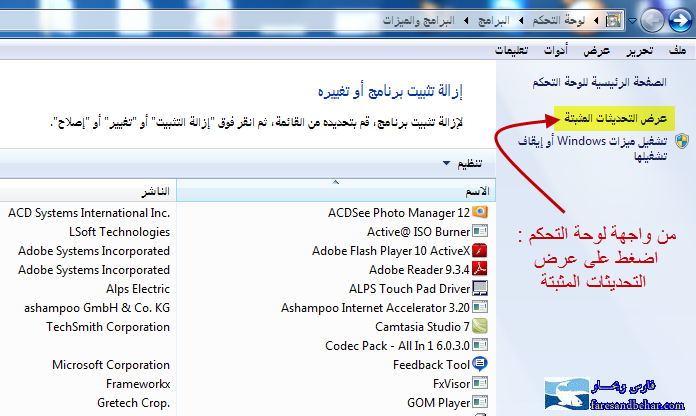The width and height of the screenshot is (696, 416).
Task: Click the Adobe Reader 9.3.4 PDF icon
Action: pyautogui.click(x=480, y=270)
